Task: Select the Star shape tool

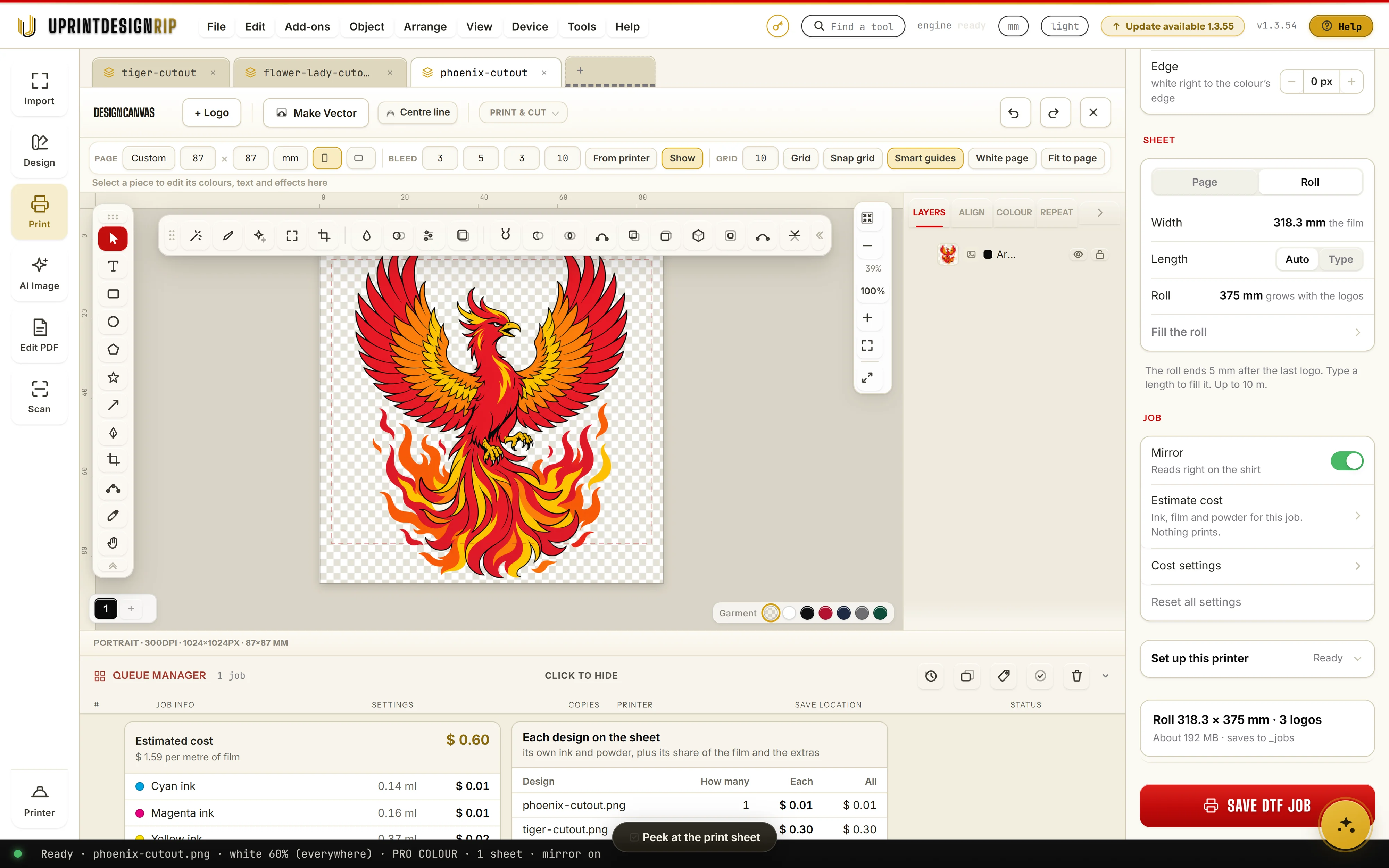Action: (113, 377)
